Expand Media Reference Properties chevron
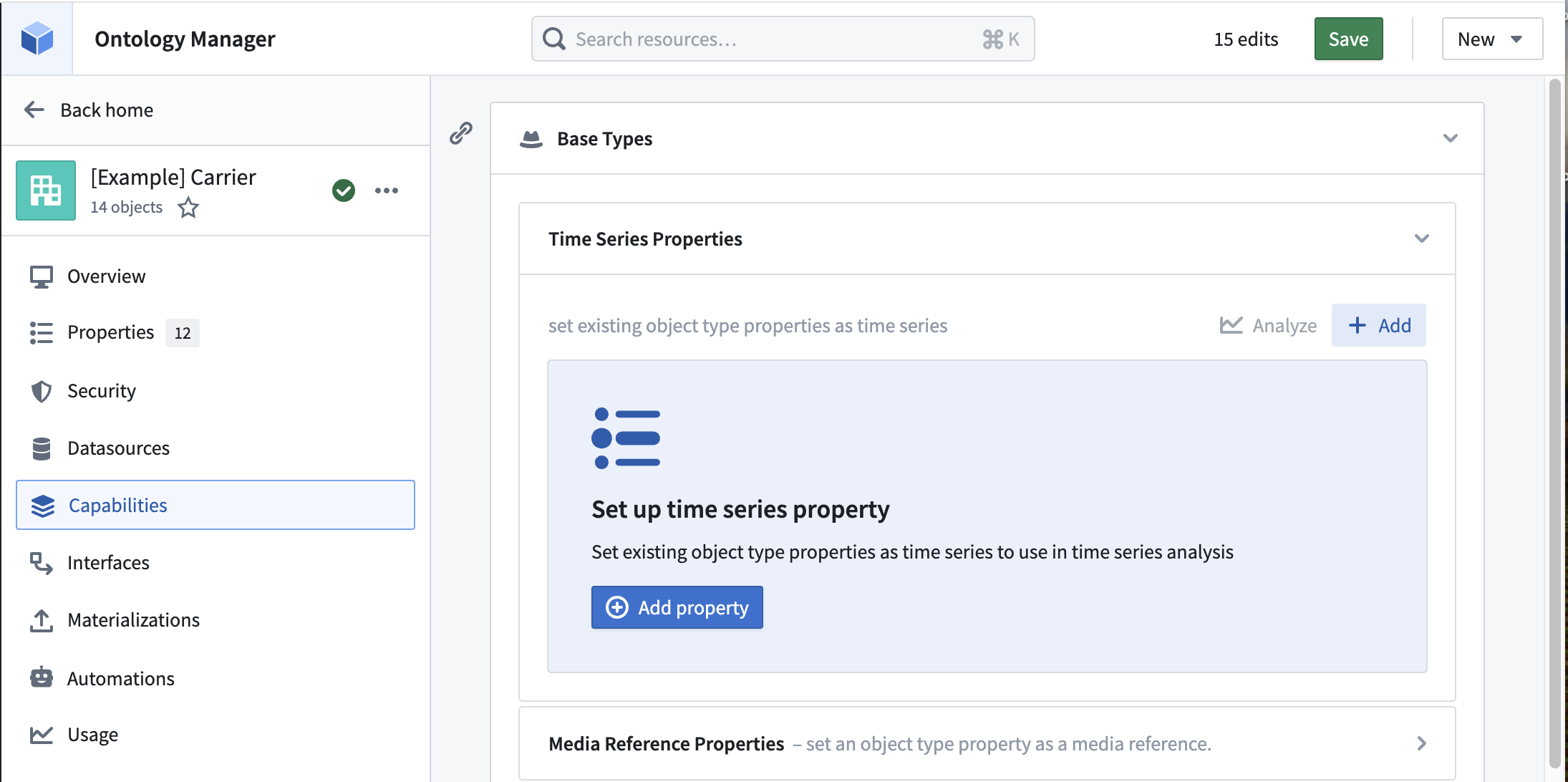Image resolution: width=1568 pixels, height=782 pixels. 1422,743
